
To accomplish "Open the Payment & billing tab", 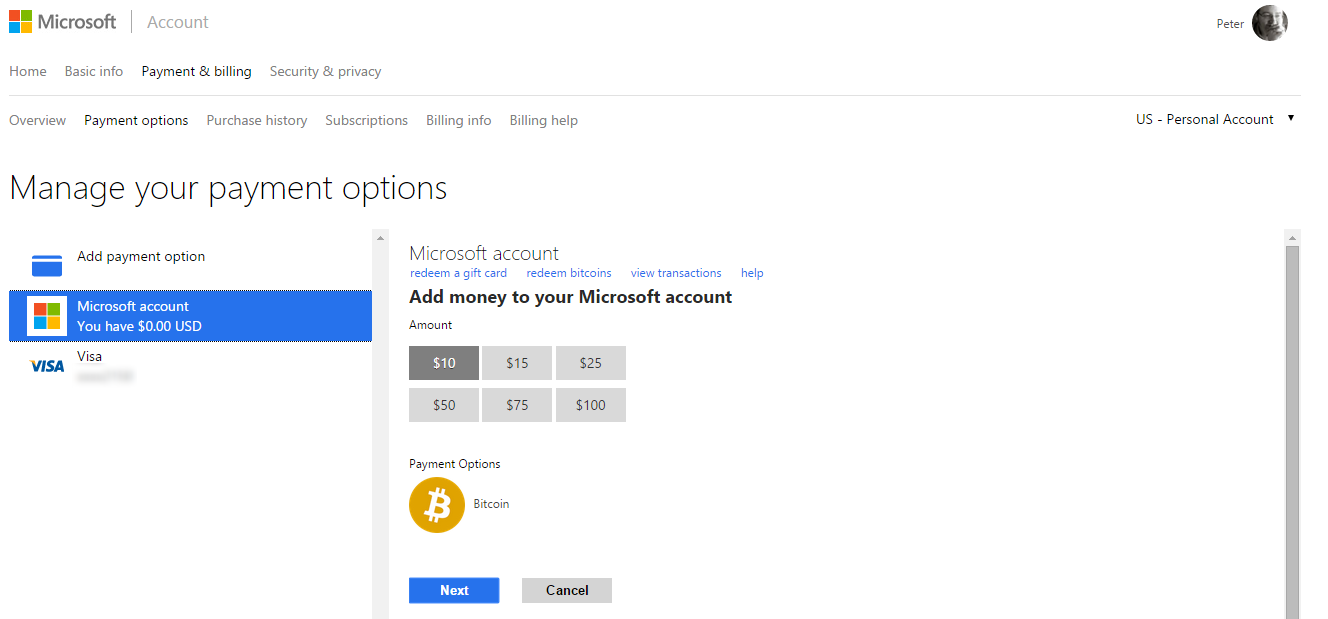I will [197, 71].
